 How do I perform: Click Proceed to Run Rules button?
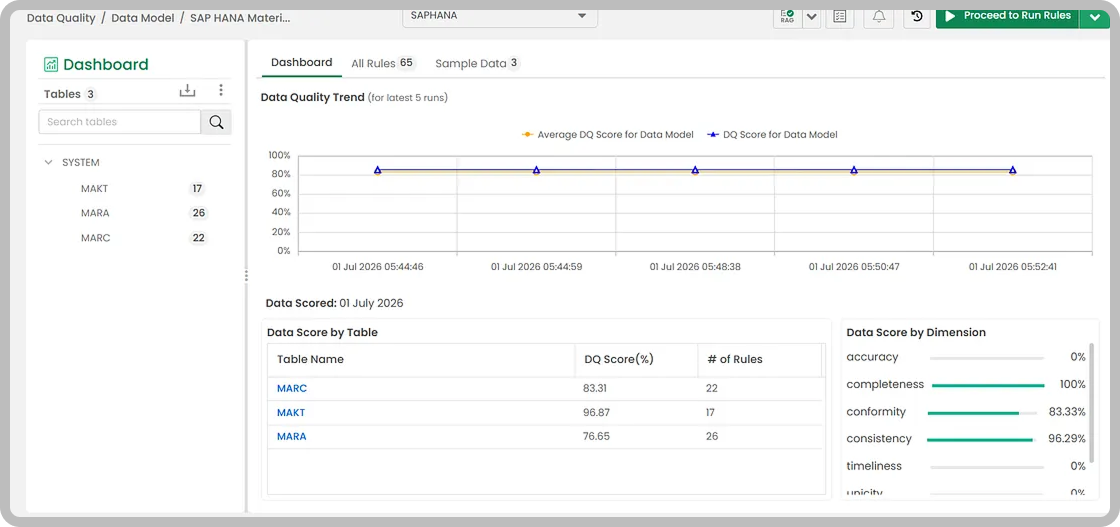click(x=1007, y=16)
